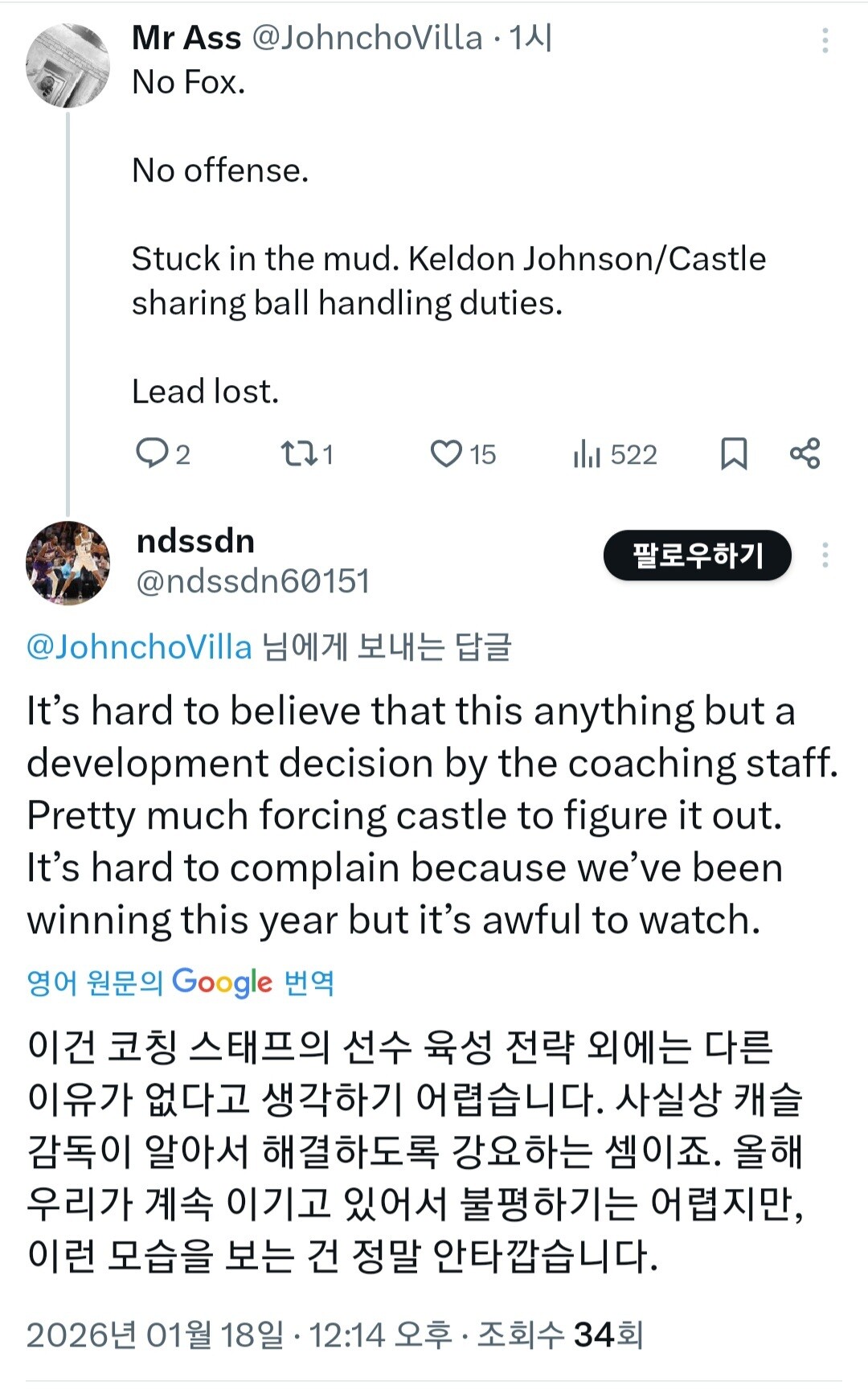Open ndssdn's profile picture
The image size is (868, 1390).
point(68,563)
